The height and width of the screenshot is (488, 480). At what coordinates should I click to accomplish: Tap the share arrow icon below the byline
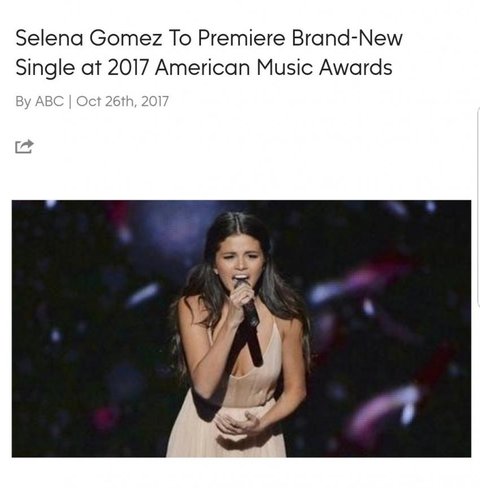pos(24,146)
